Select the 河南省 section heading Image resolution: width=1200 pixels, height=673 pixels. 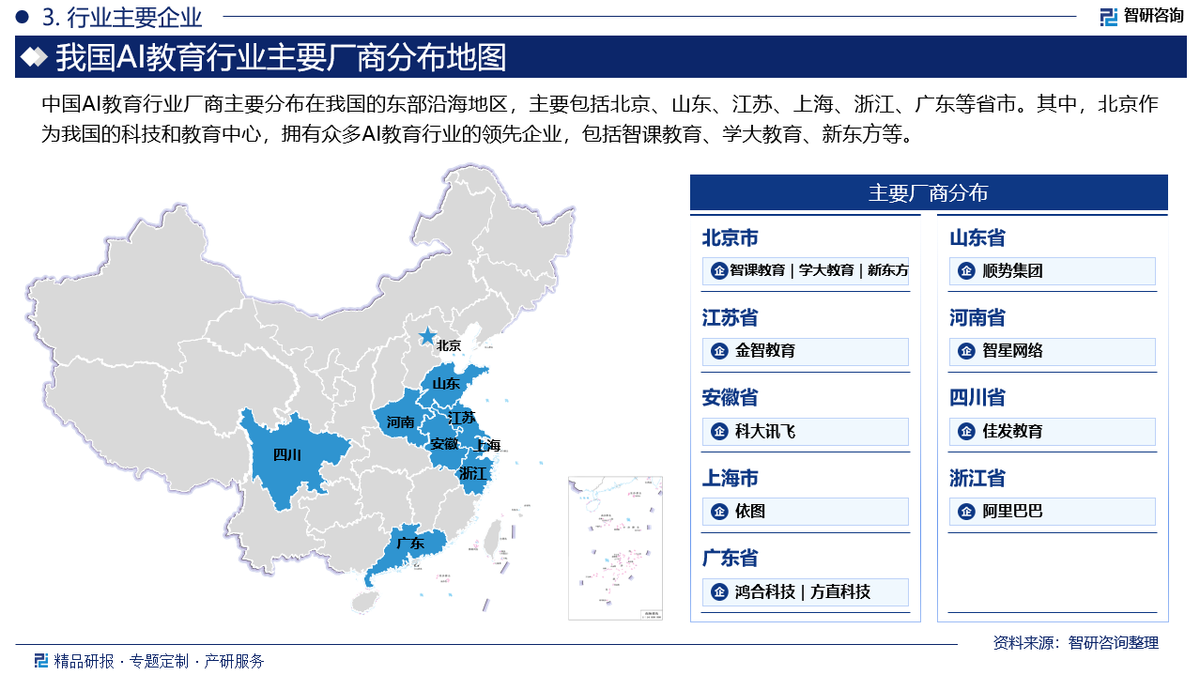pos(977,318)
